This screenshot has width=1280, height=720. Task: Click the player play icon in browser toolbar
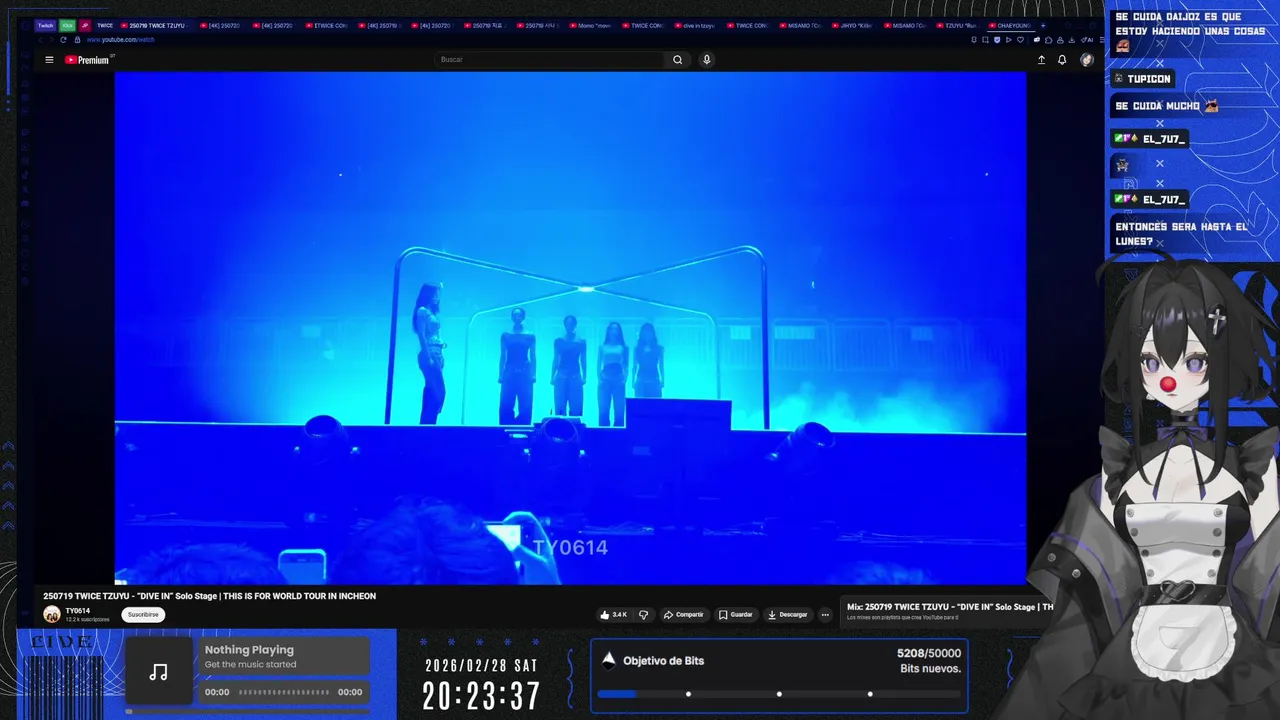[1009, 40]
